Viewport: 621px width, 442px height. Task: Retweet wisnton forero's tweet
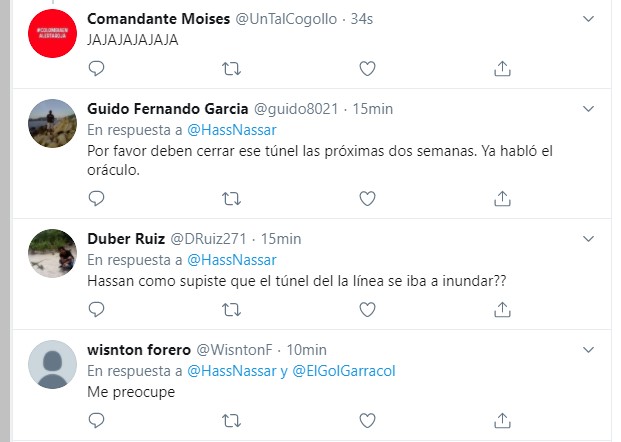pos(231,421)
